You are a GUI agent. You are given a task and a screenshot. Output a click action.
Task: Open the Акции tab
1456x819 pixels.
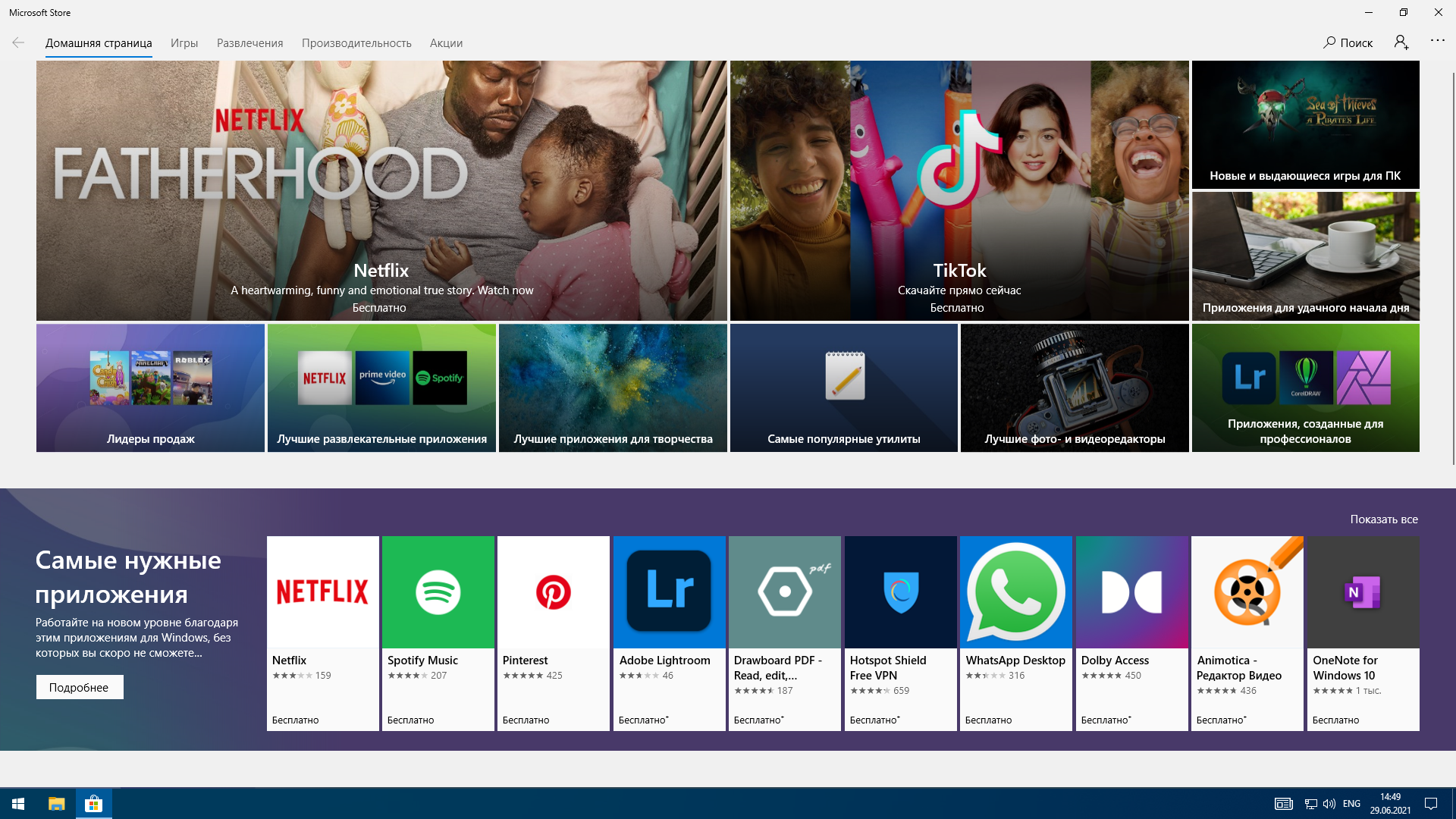coord(446,43)
